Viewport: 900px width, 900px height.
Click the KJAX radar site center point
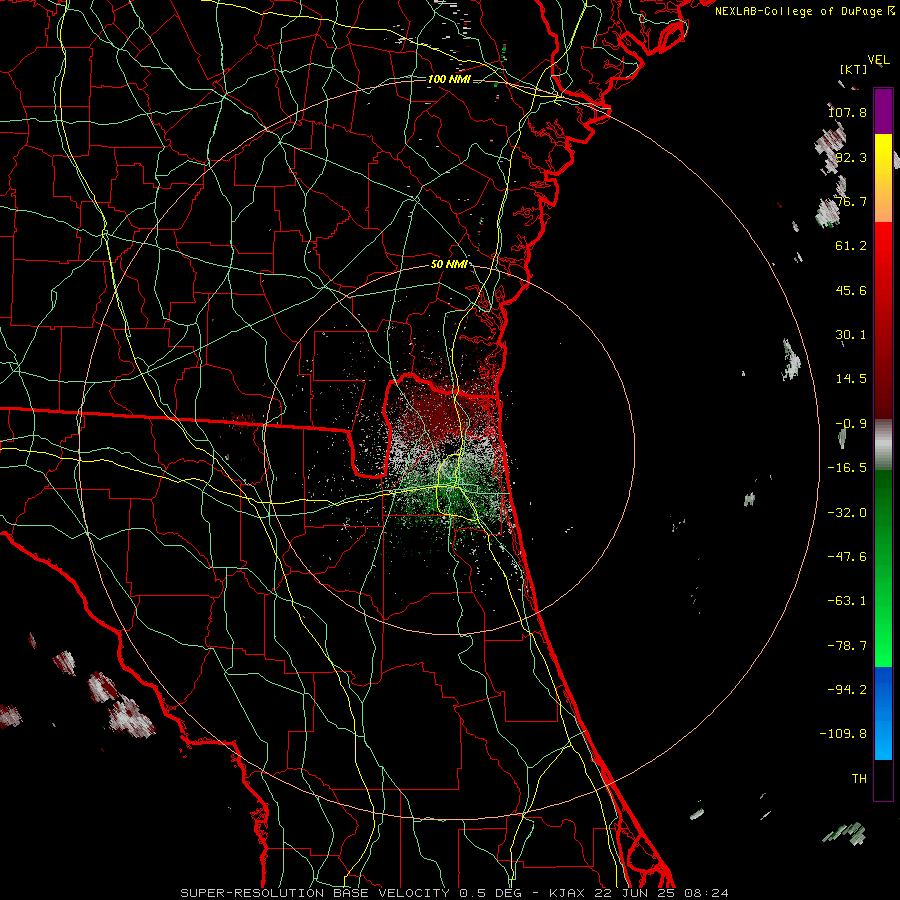point(449,449)
